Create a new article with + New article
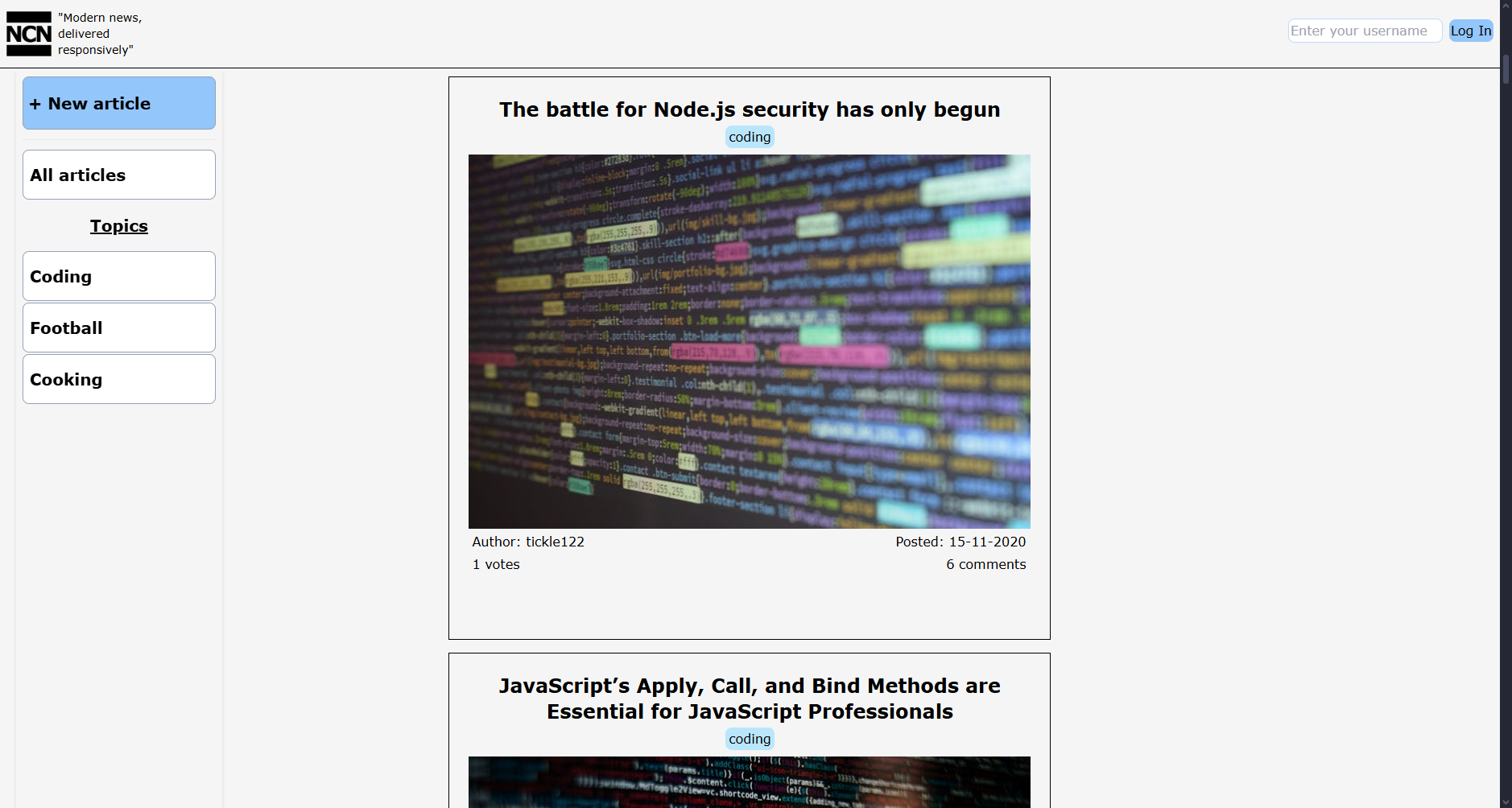1512x808 pixels. click(x=119, y=103)
